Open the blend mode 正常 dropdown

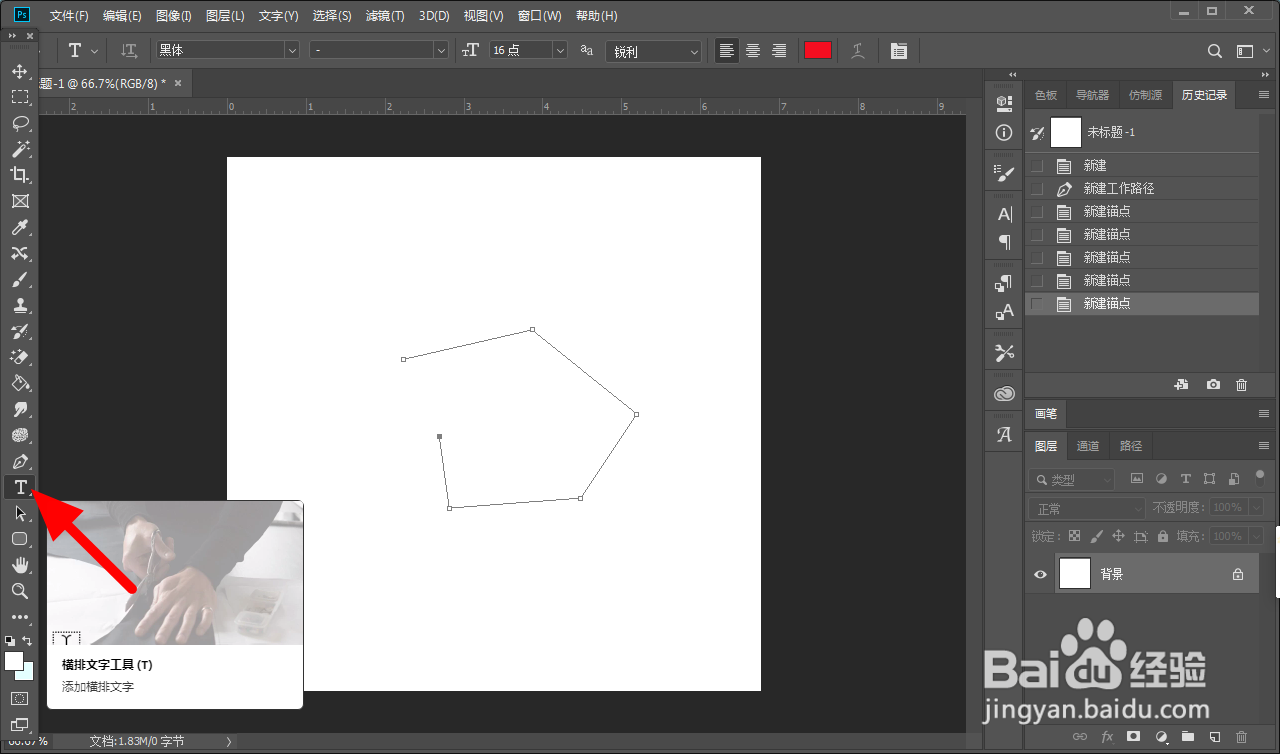coord(1086,508)
